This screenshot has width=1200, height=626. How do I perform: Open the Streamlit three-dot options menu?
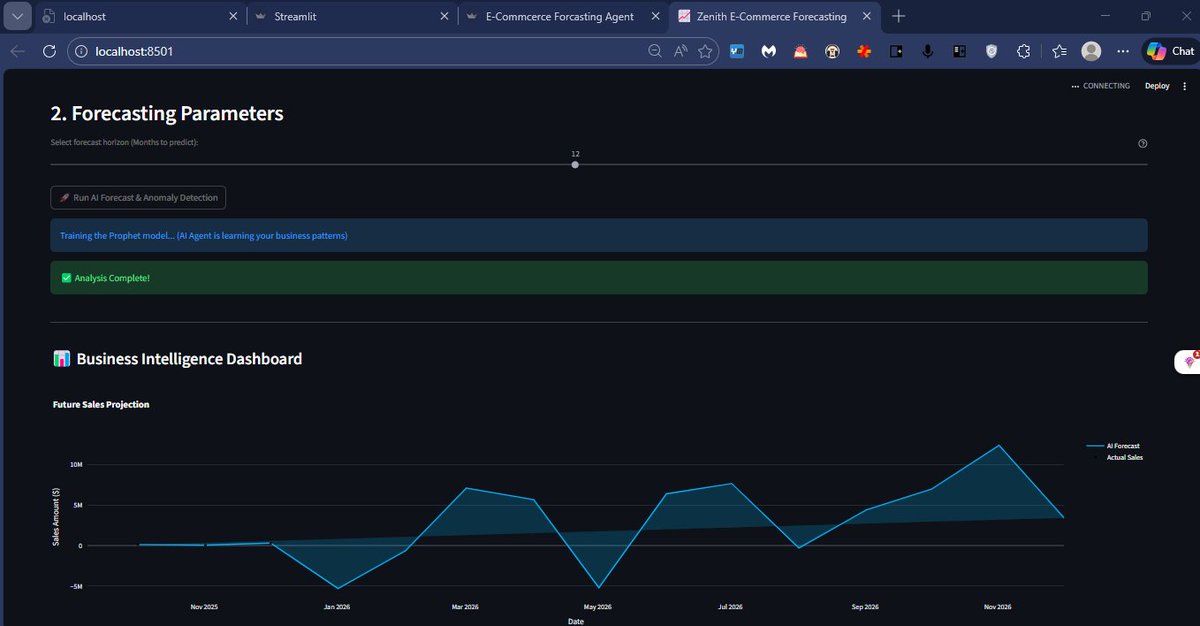pyautogui.click(x=1185, y=86)
